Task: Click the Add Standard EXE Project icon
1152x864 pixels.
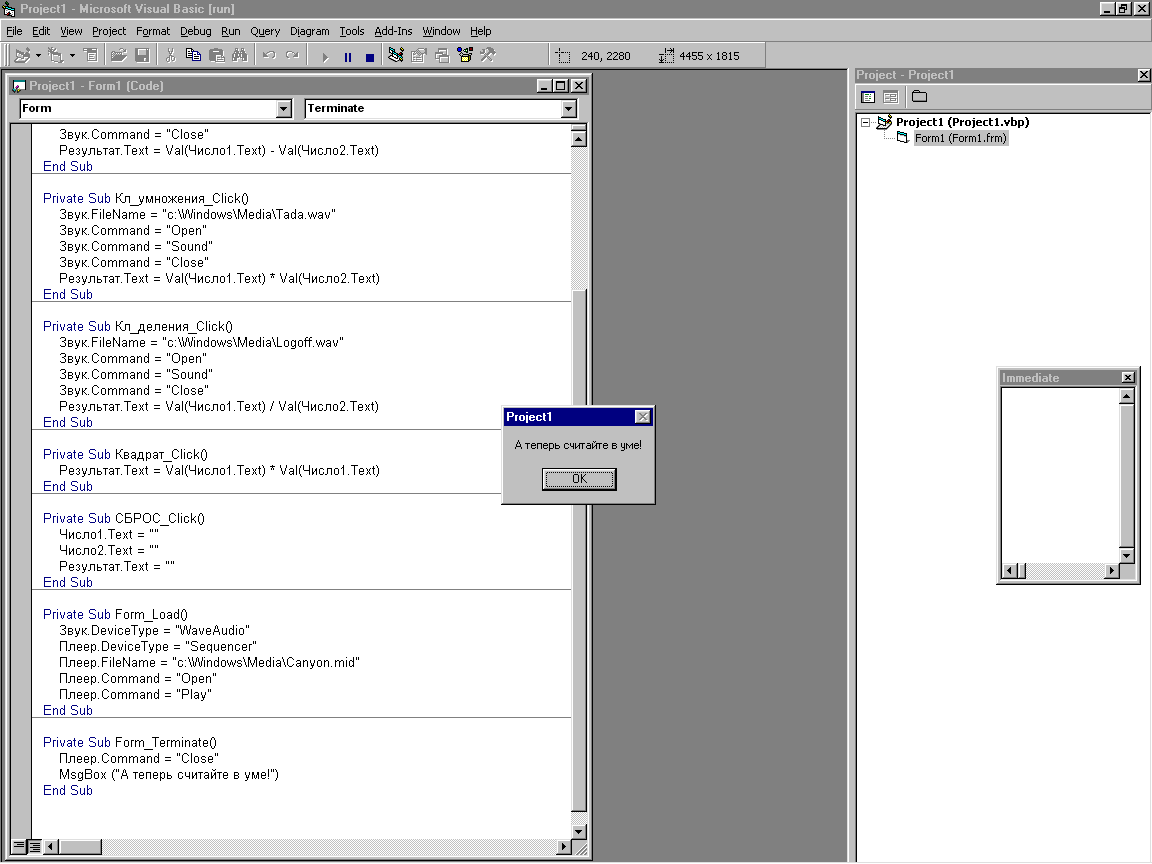Action: [22, 55]
